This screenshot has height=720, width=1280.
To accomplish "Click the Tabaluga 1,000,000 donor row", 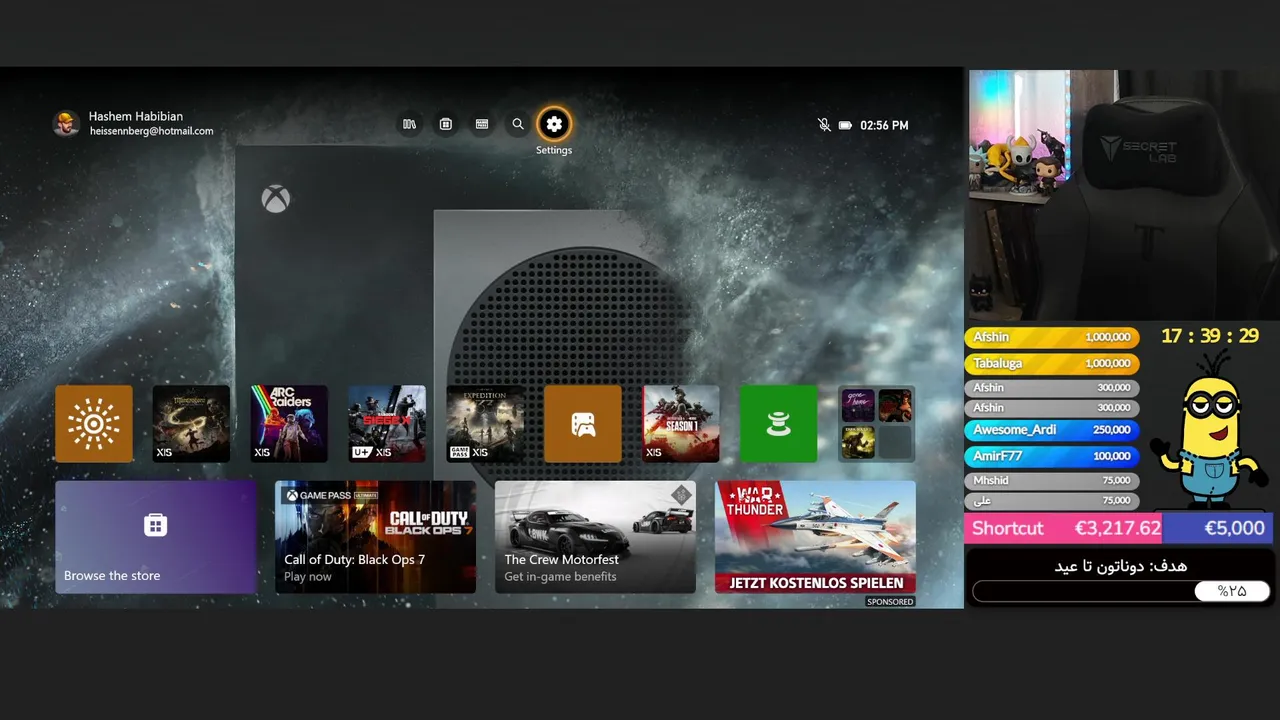I will point(1052,364).
